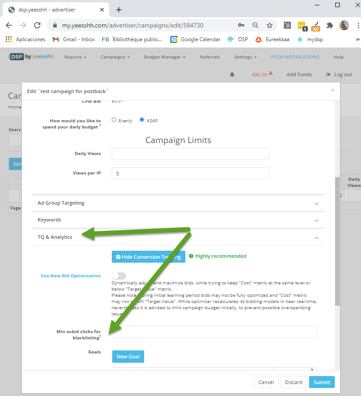Image resolution: width=361 pixels, height=396 pixels.
Task: Click the New Goal button
Action: 128,357
